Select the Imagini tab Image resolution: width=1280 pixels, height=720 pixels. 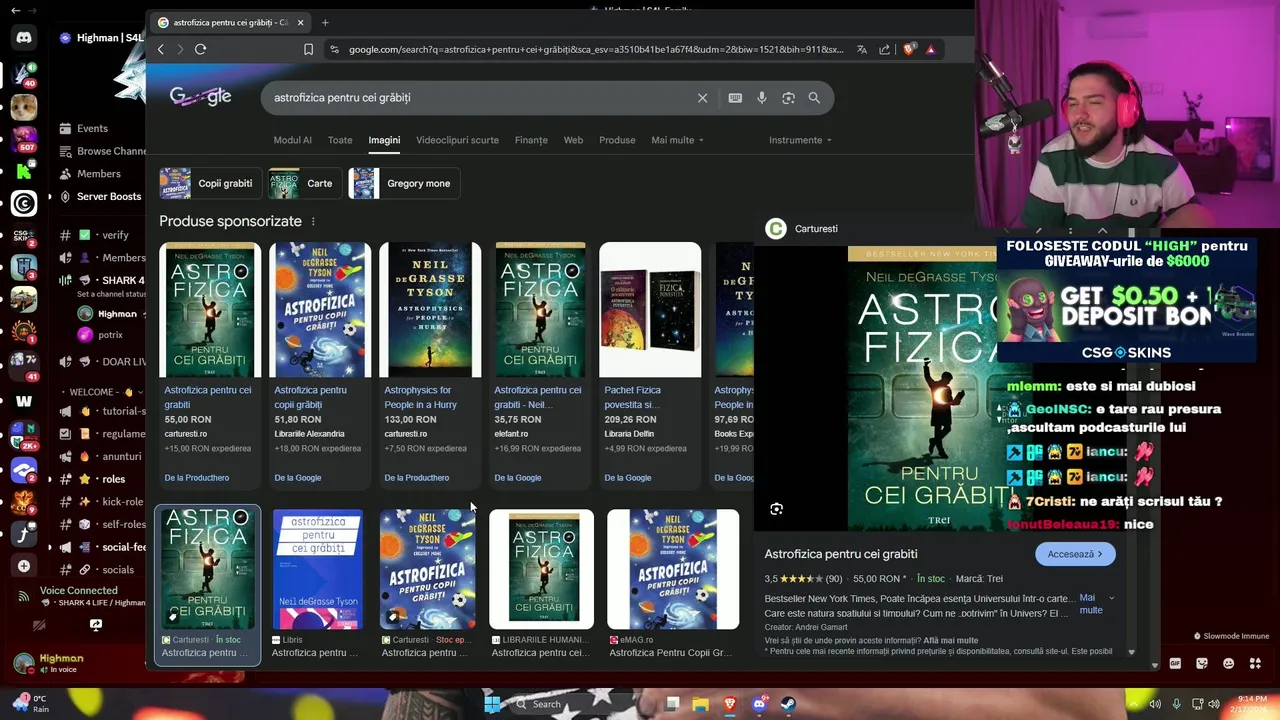[384, 140]
